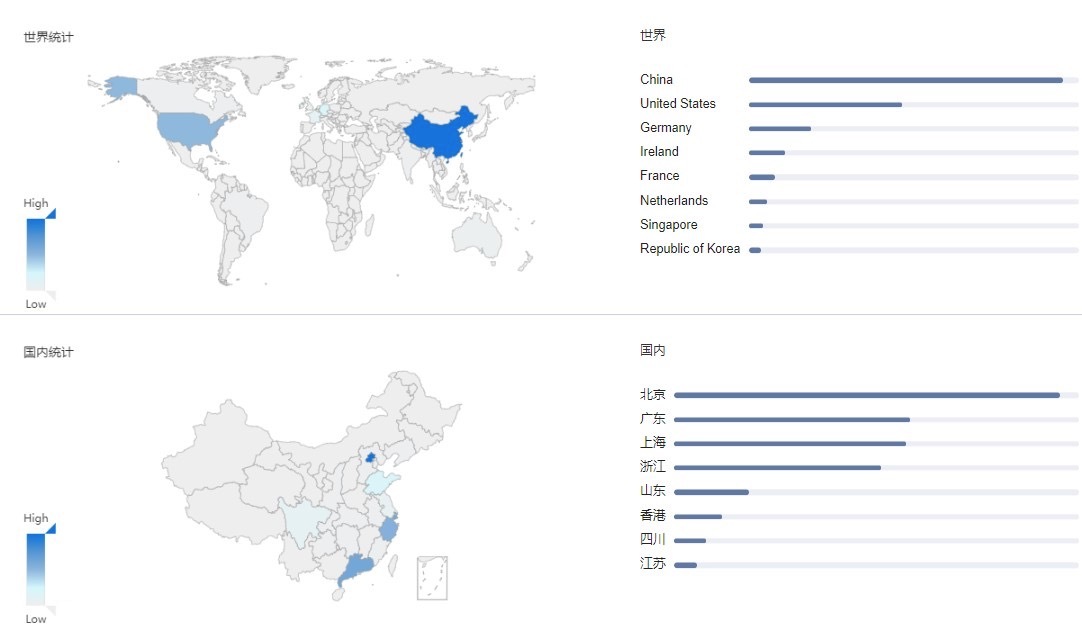Click the domestic map High legend handle
This screenshot has width=1082, height=625.
[50, 528]
